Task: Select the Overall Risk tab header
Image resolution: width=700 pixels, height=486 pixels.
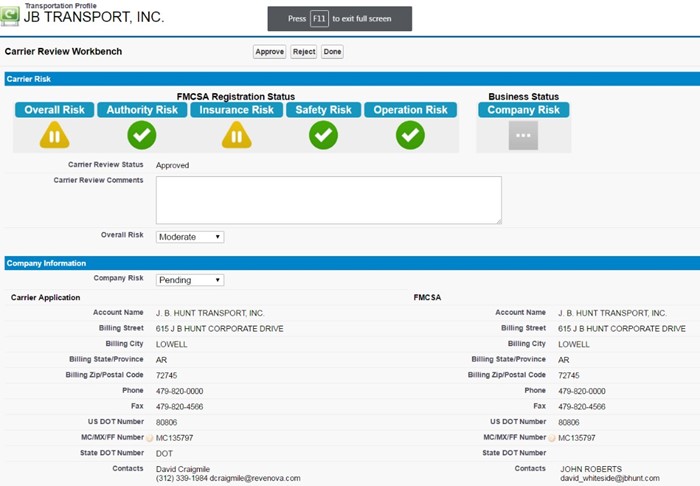Action: (54, 110)
